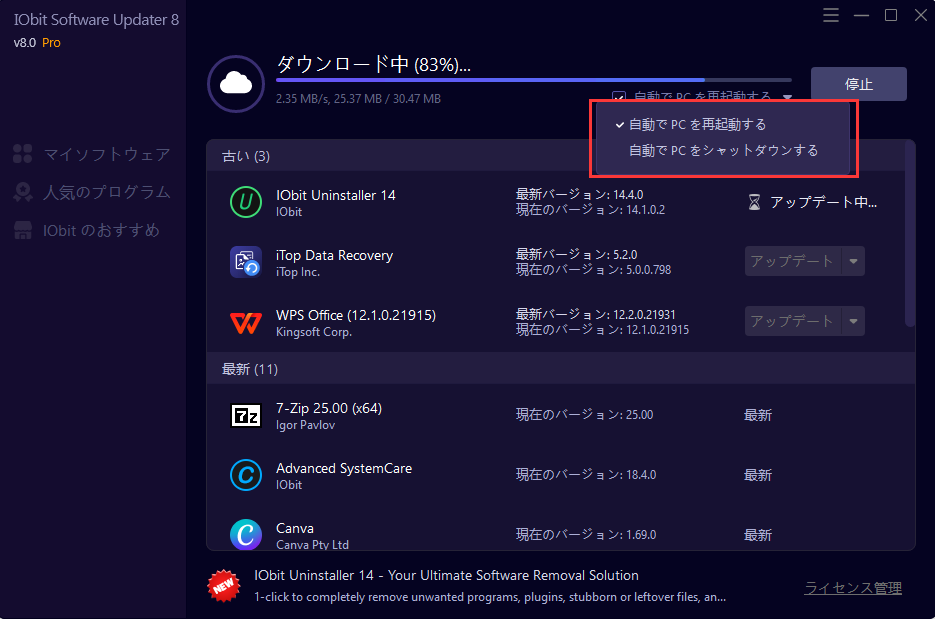Open the IObit のおすすめ tab
Viewport: 935px width, 619px height.
(x=87, y=230)
